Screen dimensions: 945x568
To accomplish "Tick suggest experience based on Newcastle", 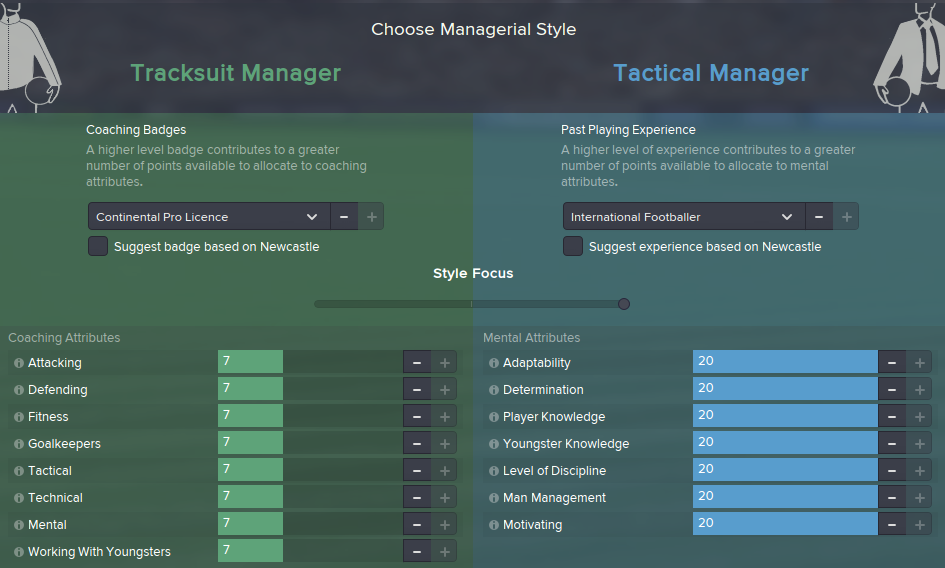I will [573, 246].
